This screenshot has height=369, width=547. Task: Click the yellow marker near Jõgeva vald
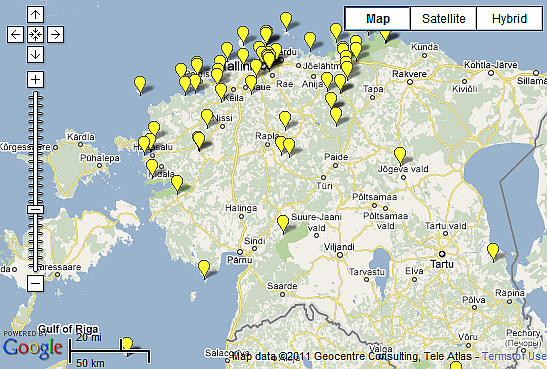(400, 156)
